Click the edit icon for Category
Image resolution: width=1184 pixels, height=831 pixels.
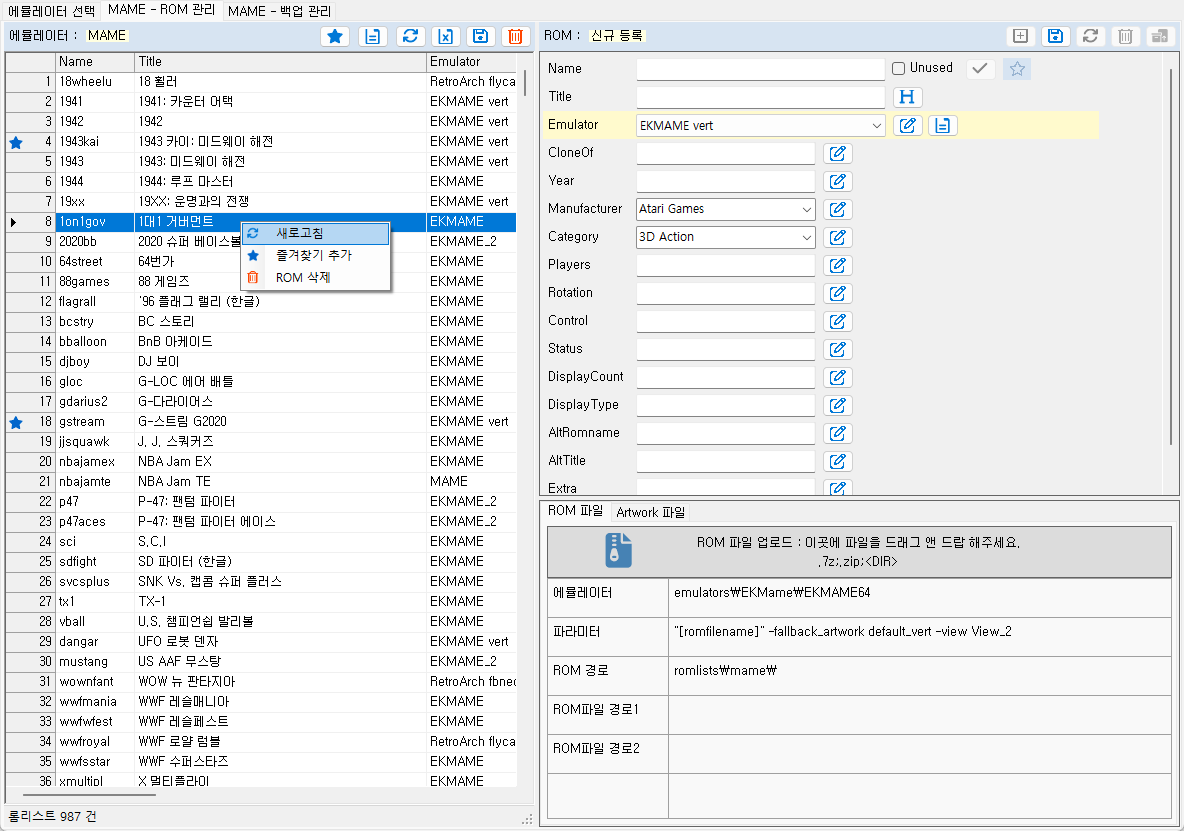point(837,237)
